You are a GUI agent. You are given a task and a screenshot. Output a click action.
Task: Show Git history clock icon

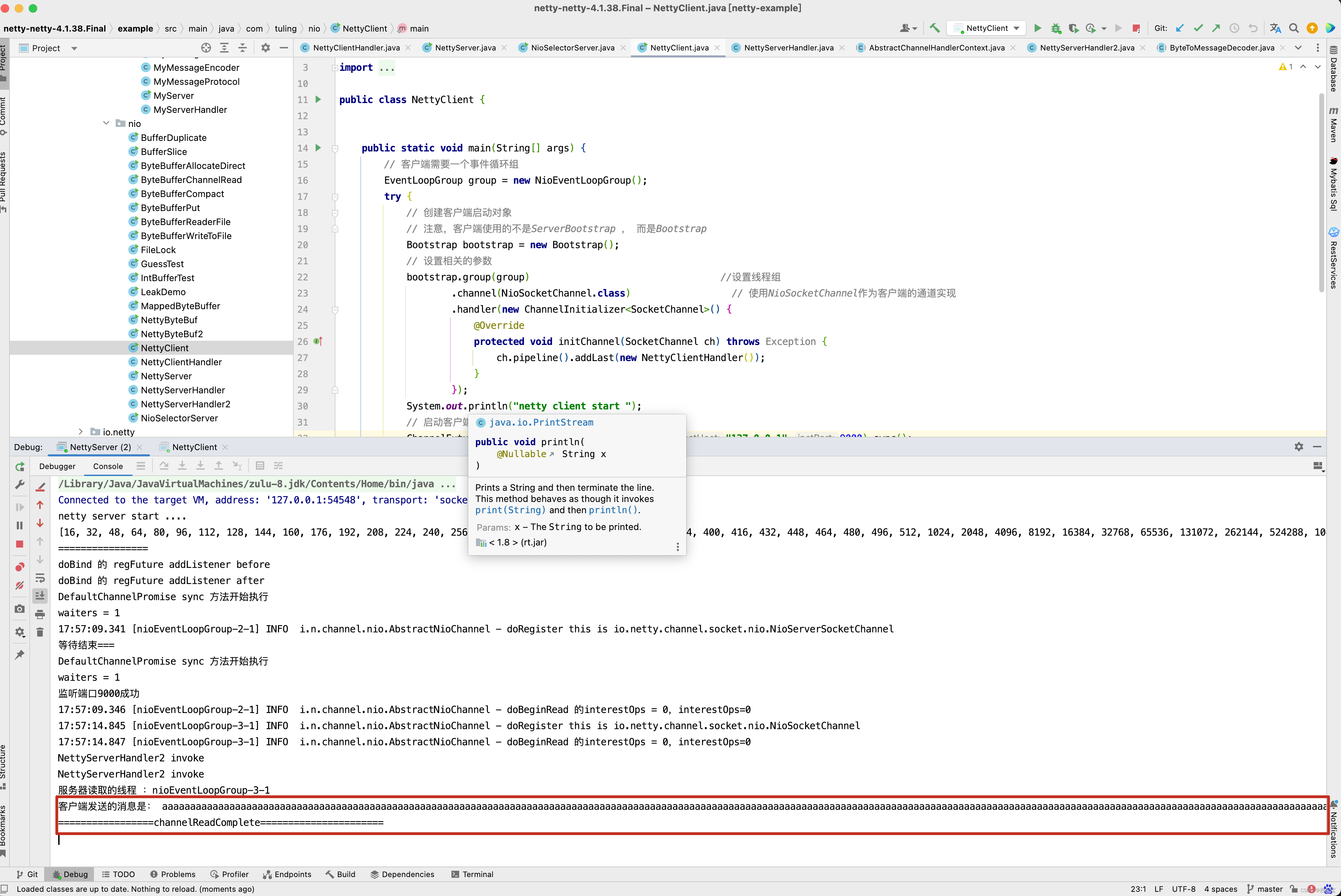(x=1234, y=28)
